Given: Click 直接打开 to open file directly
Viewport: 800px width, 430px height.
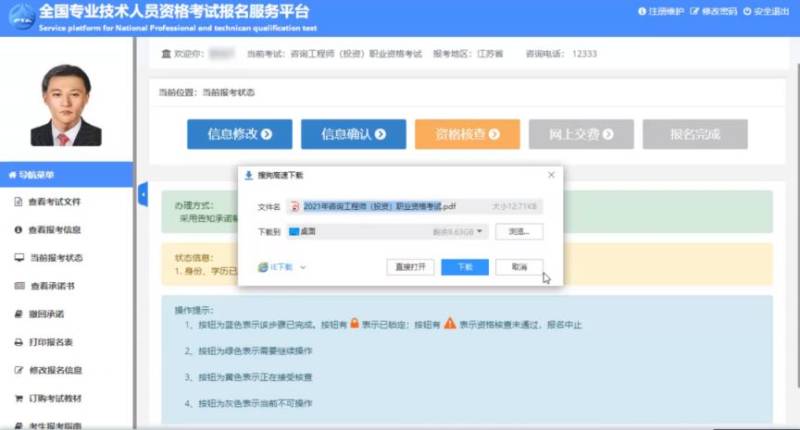Looking at the screenshot, I should [x=410, y=267].
